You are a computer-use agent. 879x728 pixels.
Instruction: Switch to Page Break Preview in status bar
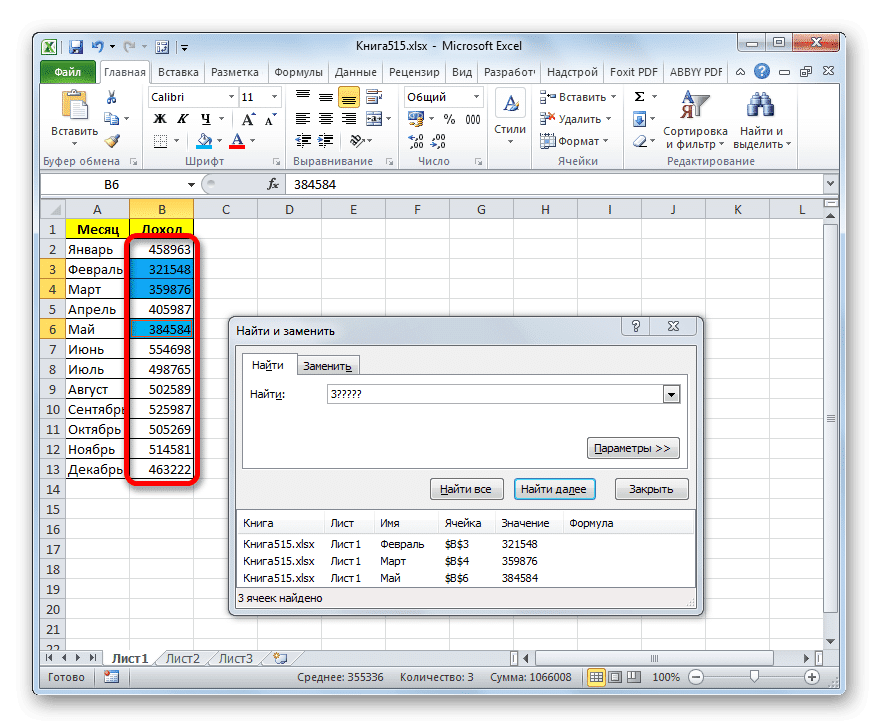click(x=633, y=677)
